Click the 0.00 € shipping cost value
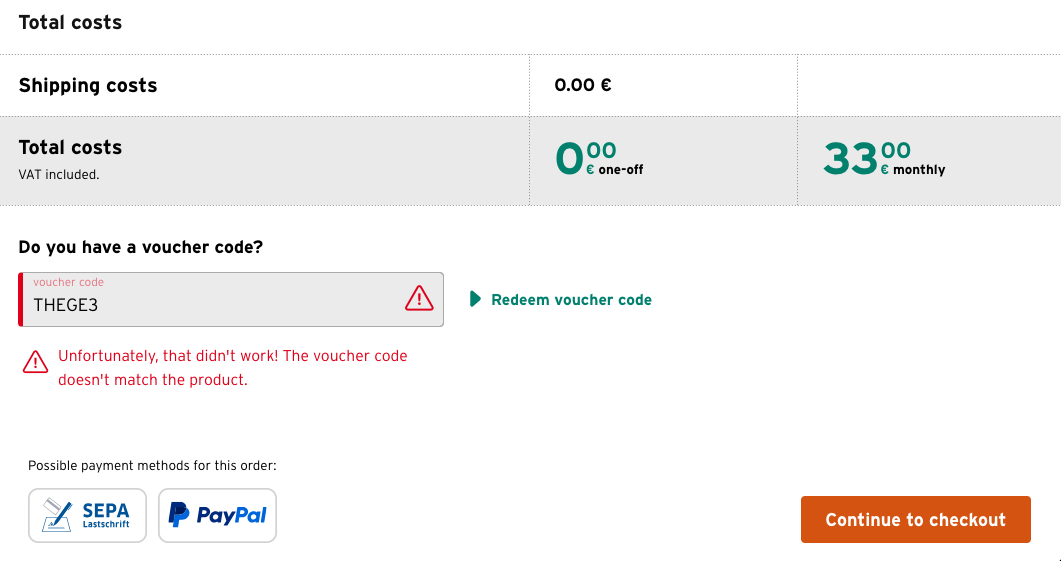This screenshot has width=1061, height=561. point(583,85)
